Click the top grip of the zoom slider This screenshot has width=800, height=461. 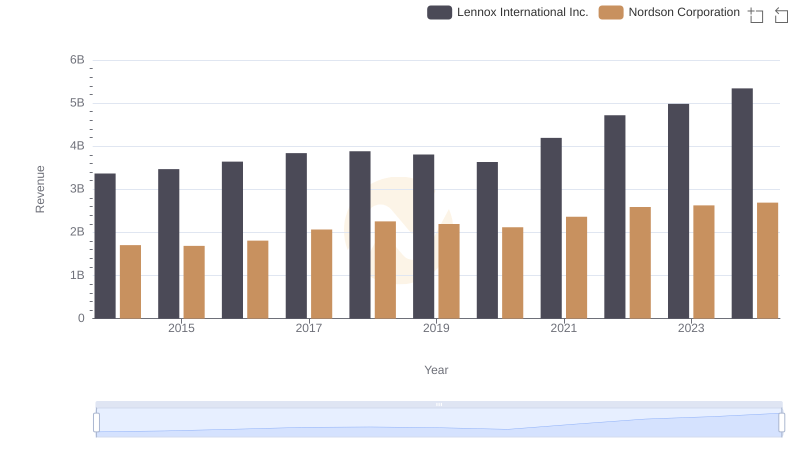click(x=439, y=404)
